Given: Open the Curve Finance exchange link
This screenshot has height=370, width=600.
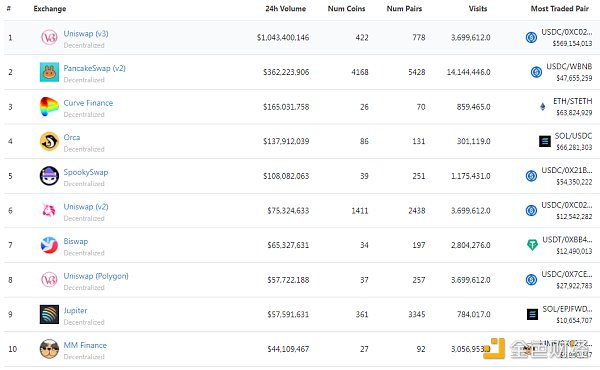Looking at the screenshot, I should pos(88,103).
